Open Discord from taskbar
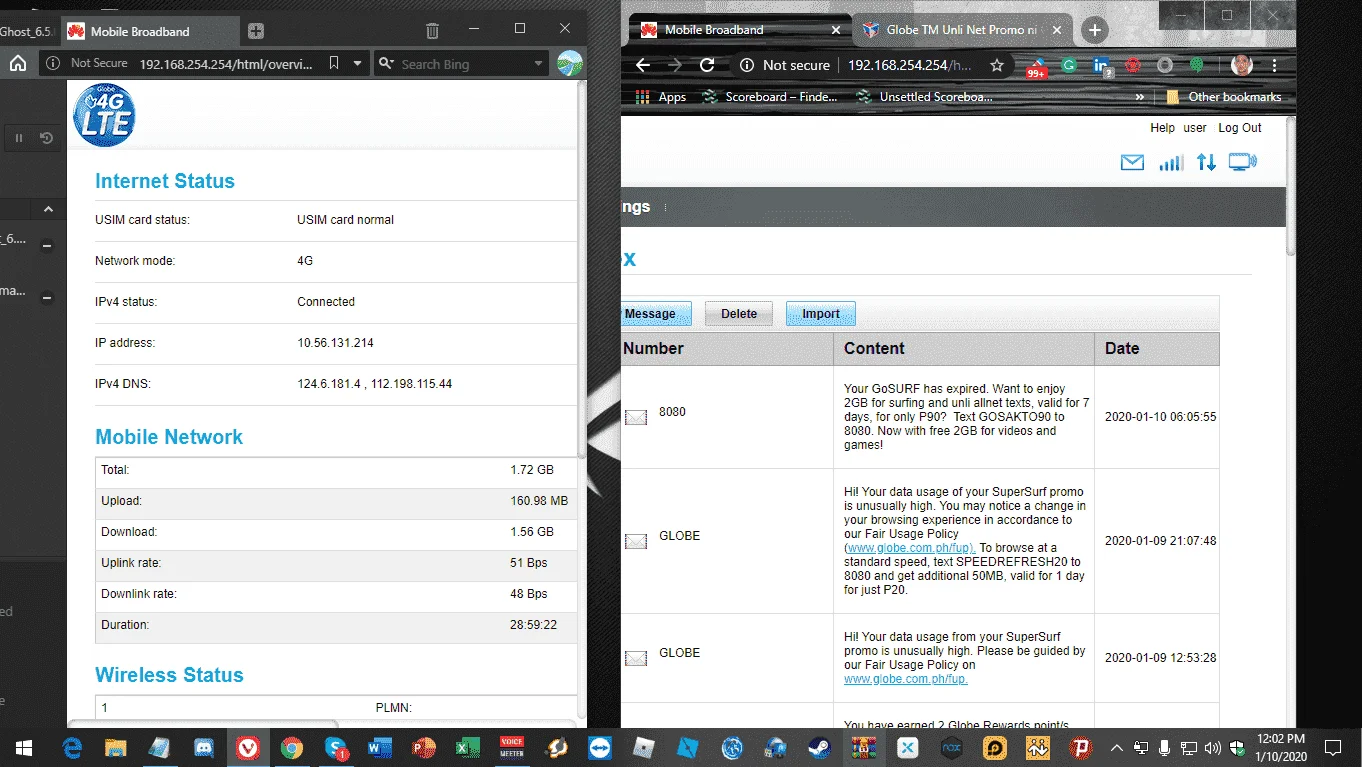The height and width of the screenshot is (767, 1362). click(204, 747)
